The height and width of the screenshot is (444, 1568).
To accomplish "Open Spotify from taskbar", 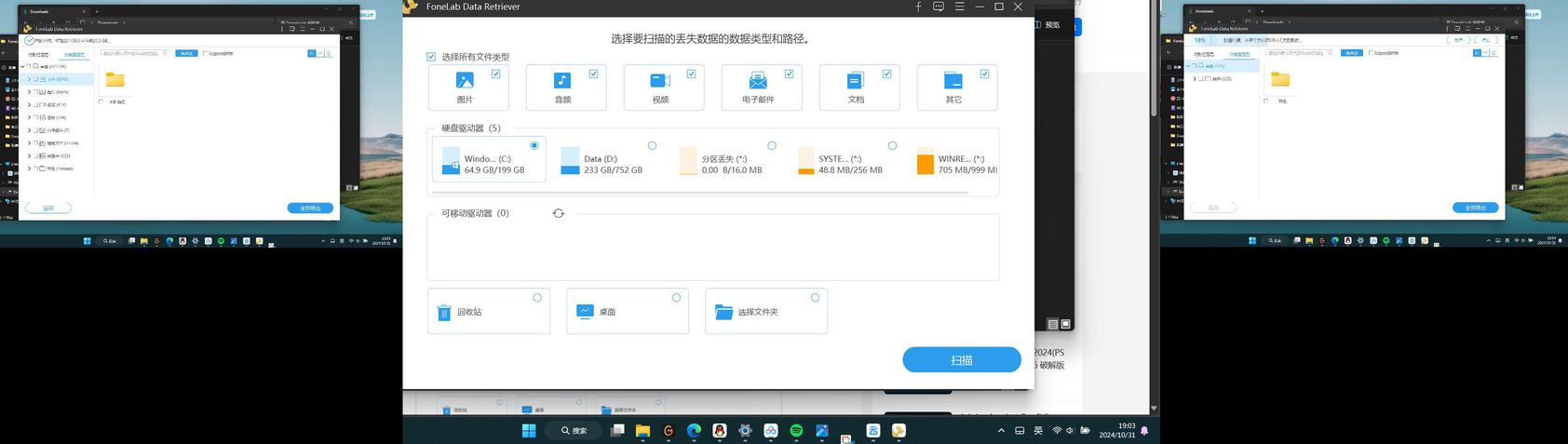I will pos(796,430).
